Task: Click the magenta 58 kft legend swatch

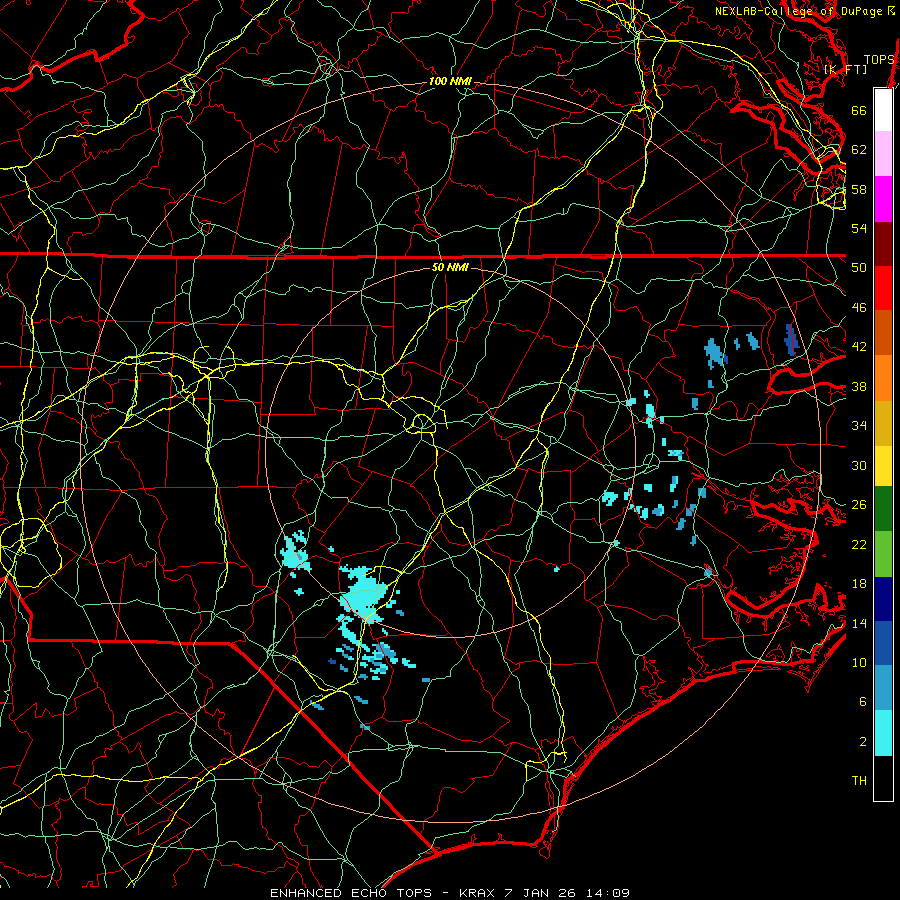Action: 883,199
